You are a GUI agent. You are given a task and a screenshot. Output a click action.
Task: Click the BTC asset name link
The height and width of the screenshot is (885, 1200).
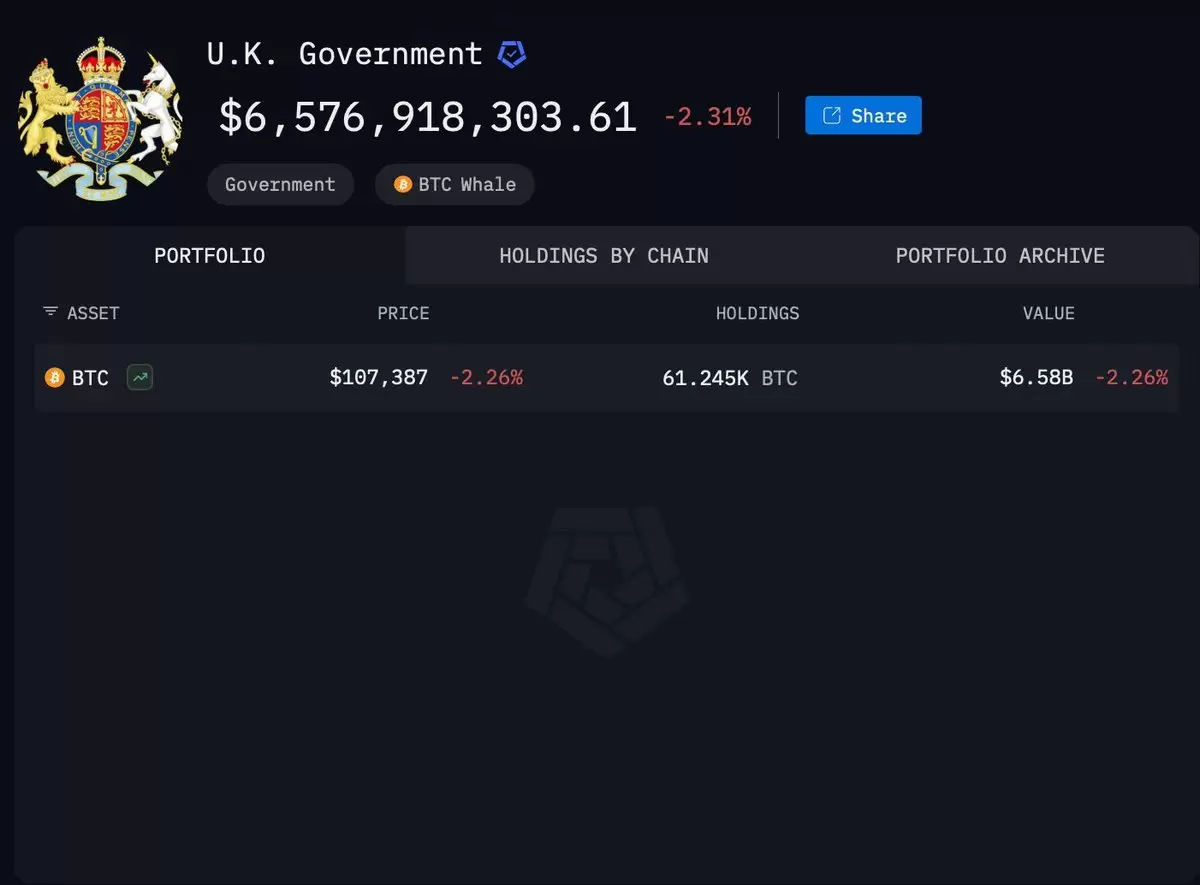click(x=90, y=378)
